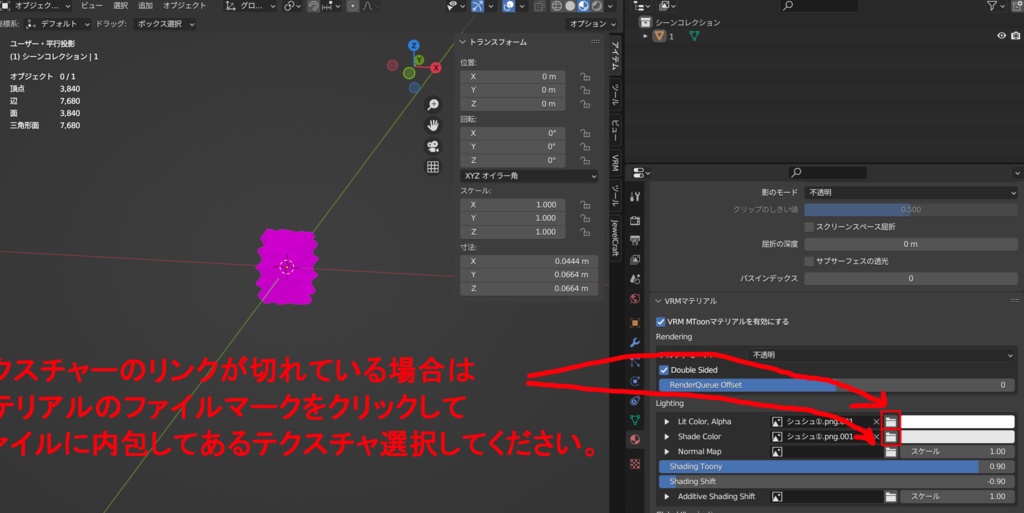The image size is (1024, 513).
Task: Open 影のモード dropdown
Action: [911, 193]
